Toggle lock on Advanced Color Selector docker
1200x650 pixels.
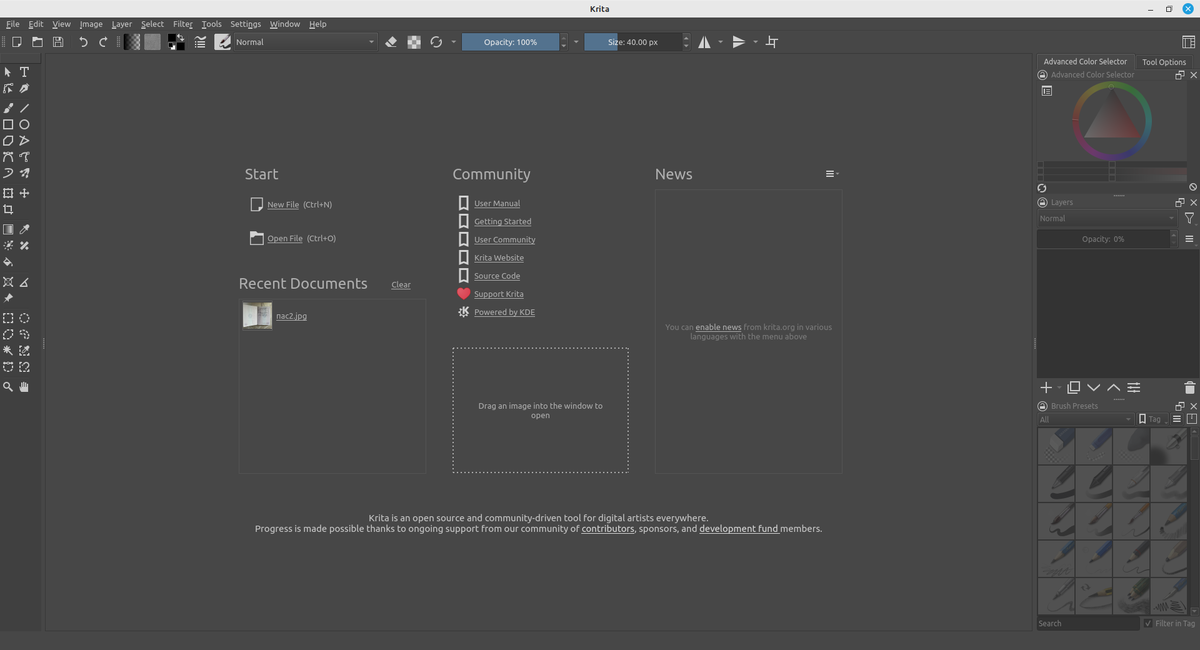point(1042,75)
